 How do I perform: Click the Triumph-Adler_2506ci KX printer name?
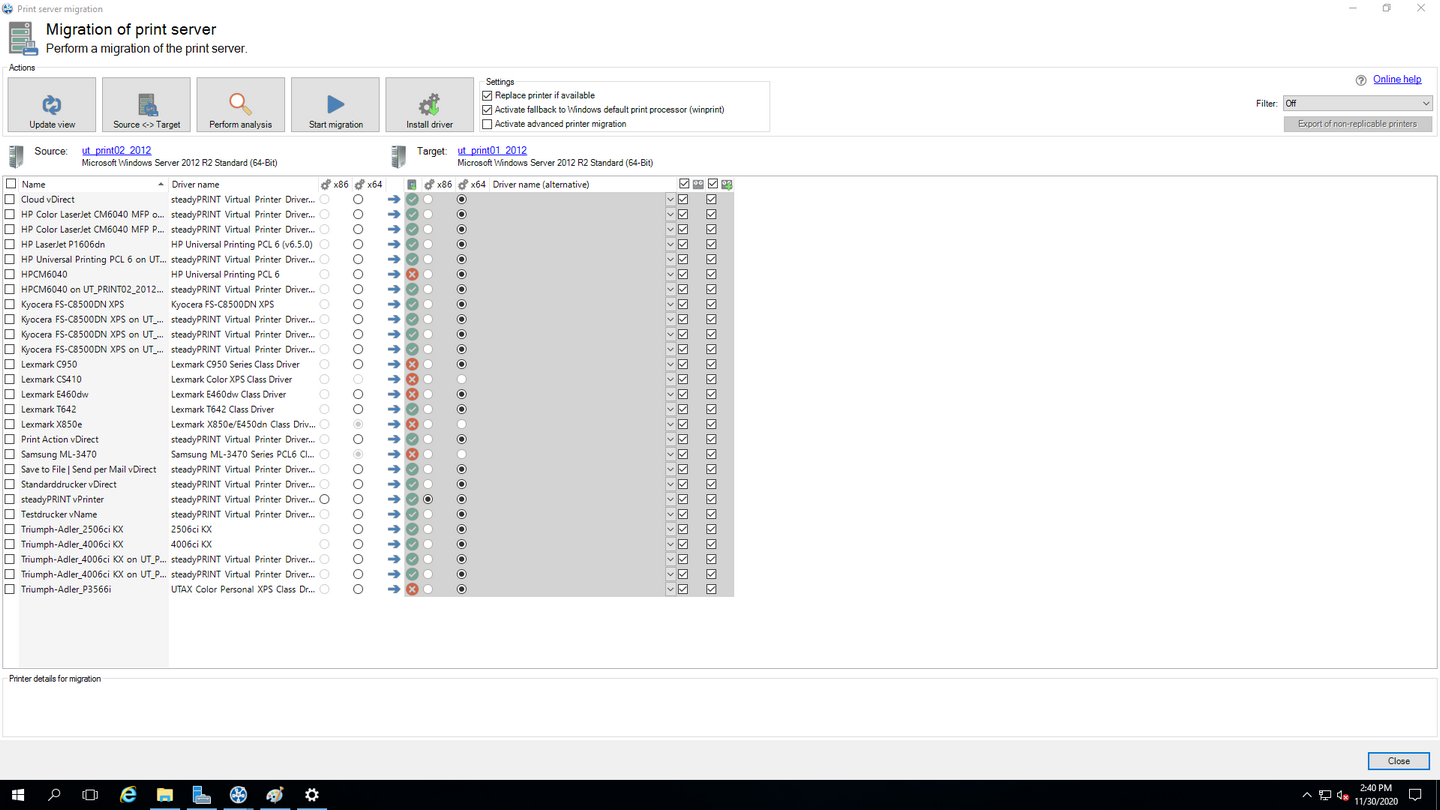[x=72, y=529]
